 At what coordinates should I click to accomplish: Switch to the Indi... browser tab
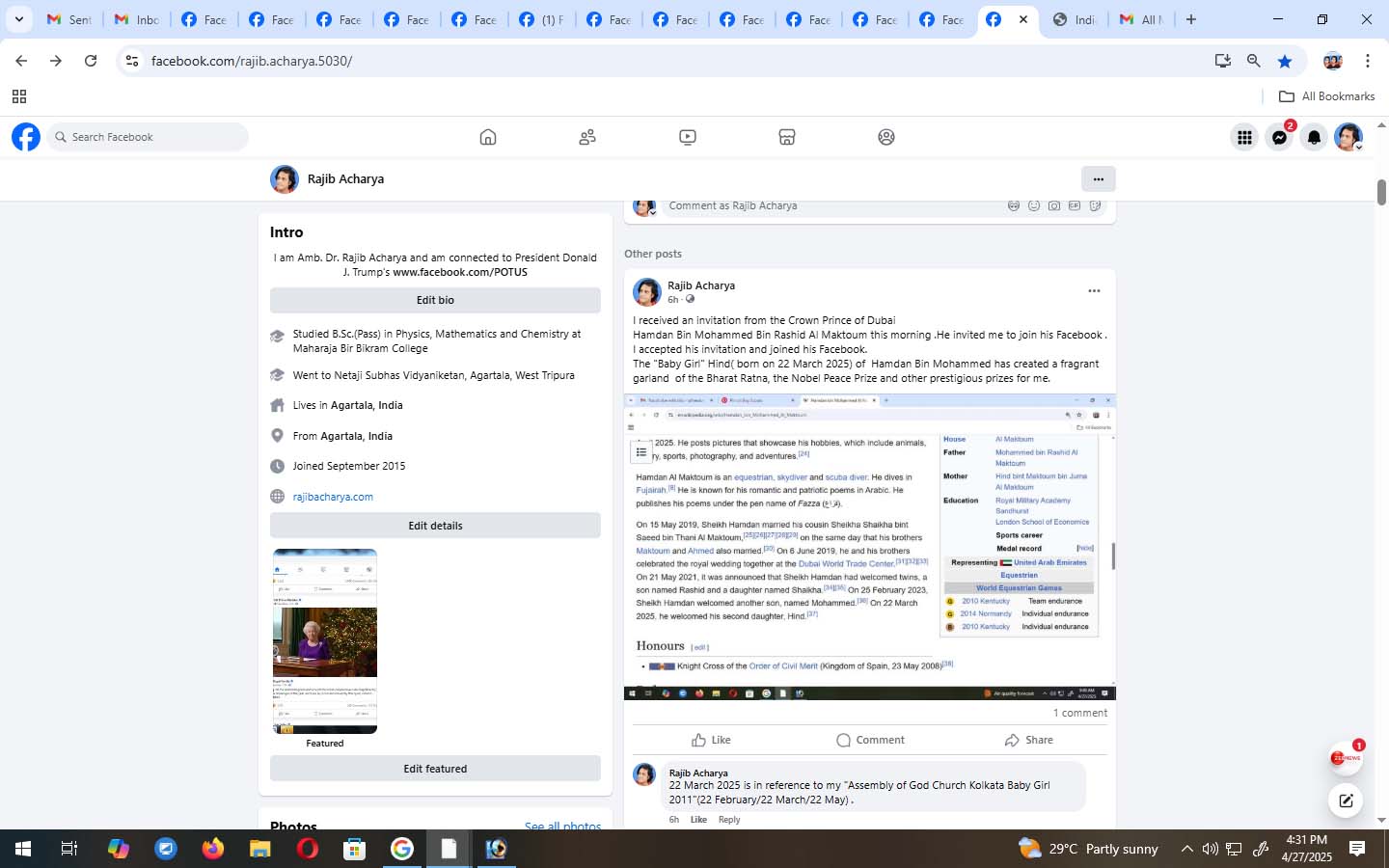coord(1074,19)
